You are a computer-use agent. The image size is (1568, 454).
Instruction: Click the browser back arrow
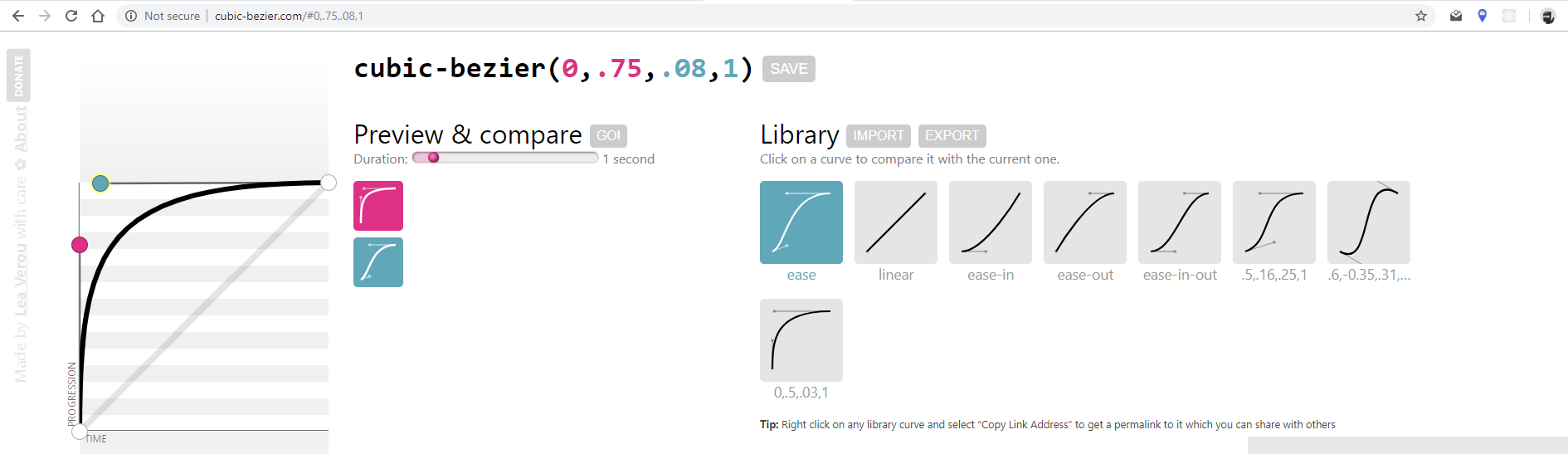tap(18, 16)
